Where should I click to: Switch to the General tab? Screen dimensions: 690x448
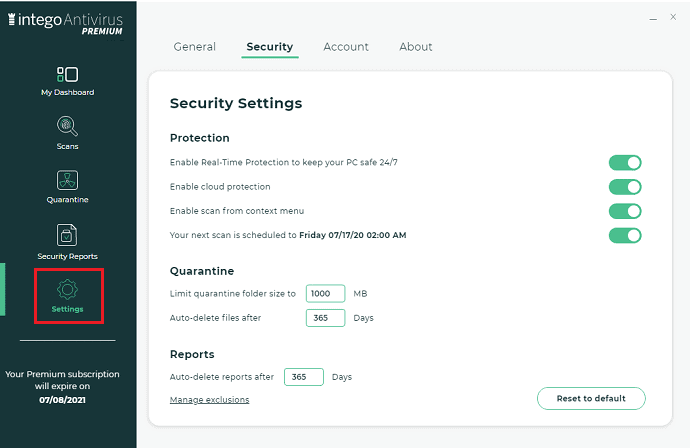[x=195, y=47]
